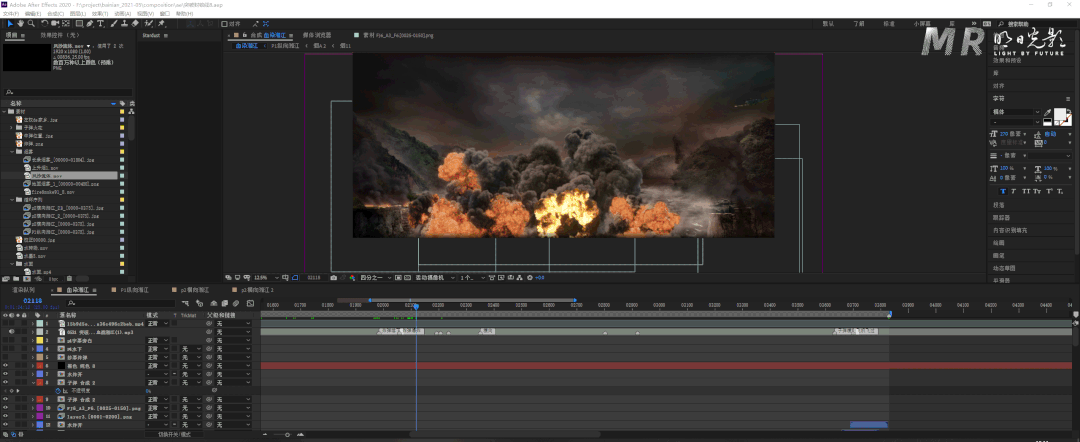Select the 标准 workspace
Image resolution: width=1080 pixels, height=442 pixels.
889,23
